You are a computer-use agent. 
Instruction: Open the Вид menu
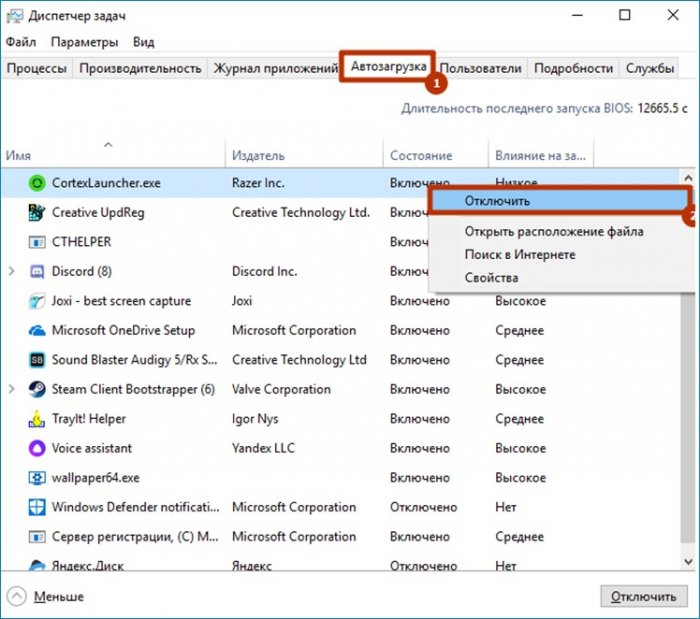(x=144, y=42)
